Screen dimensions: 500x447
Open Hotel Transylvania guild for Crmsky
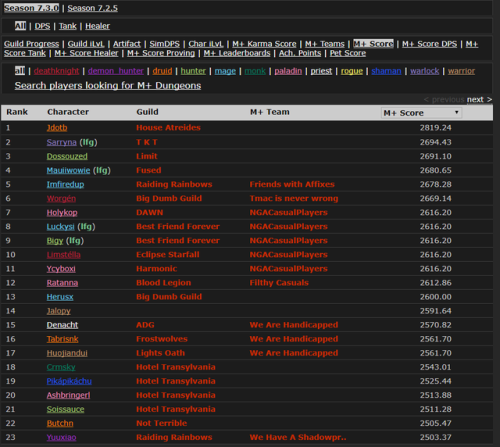click(x=176, y=367)
